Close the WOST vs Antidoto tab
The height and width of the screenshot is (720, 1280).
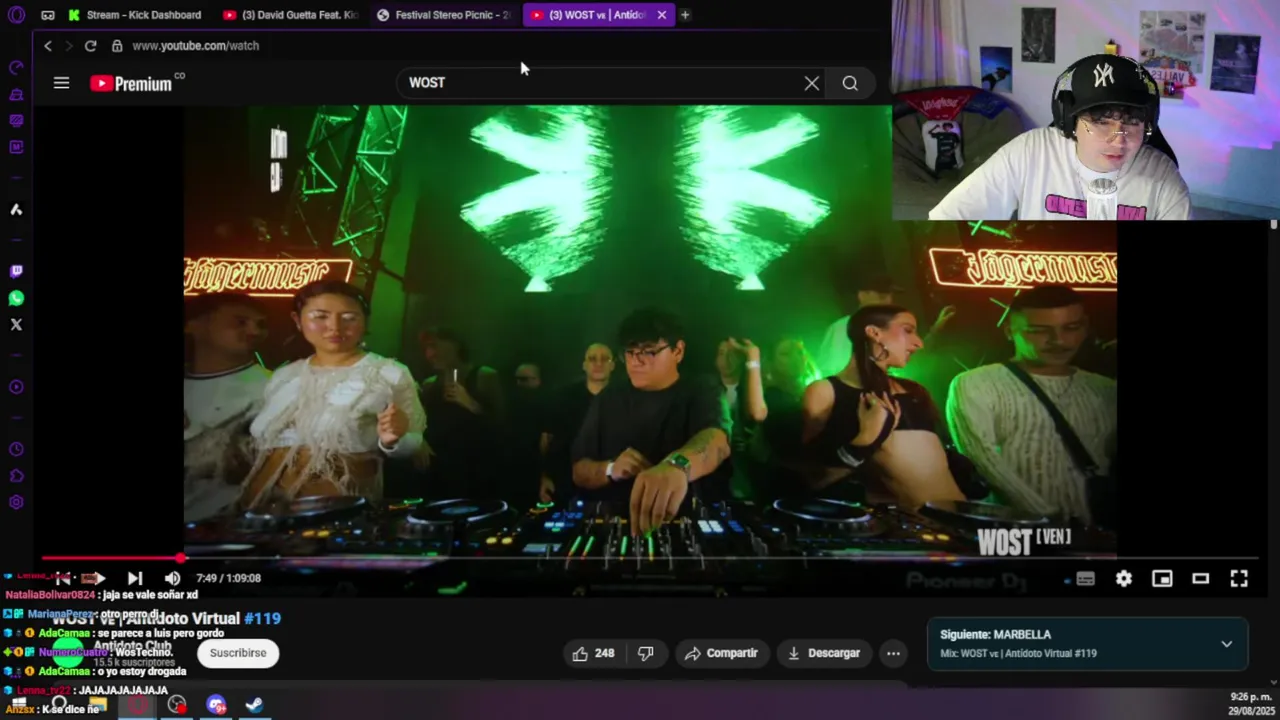click(661, 15)
